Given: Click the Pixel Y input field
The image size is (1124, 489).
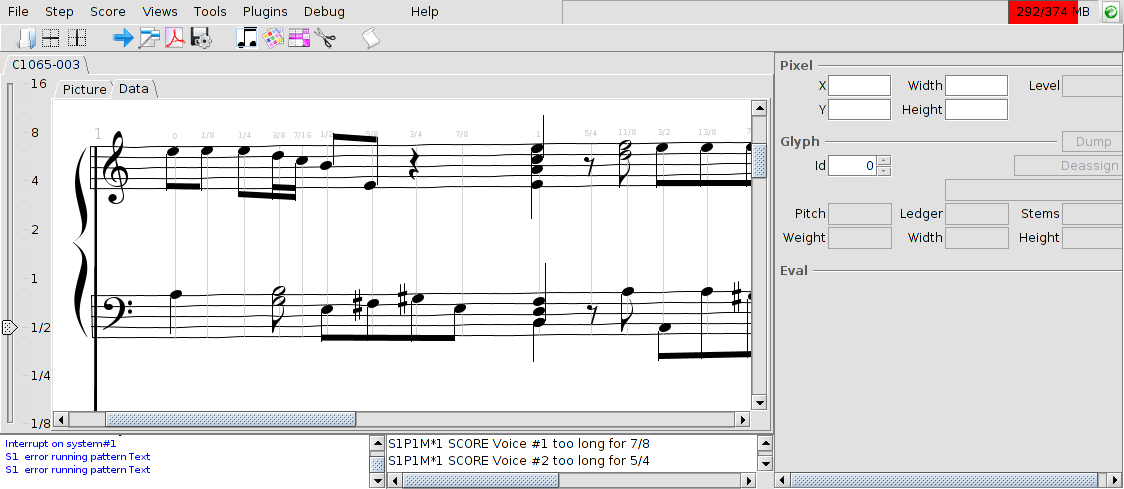Looking at the screenshot, I should [x=859, y=110].
